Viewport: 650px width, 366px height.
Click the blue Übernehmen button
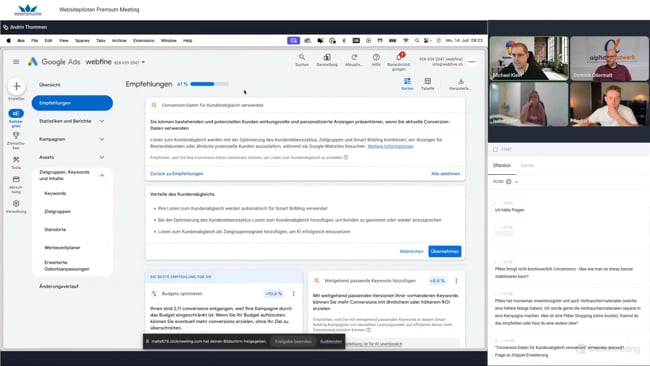(x=445, y=251)
